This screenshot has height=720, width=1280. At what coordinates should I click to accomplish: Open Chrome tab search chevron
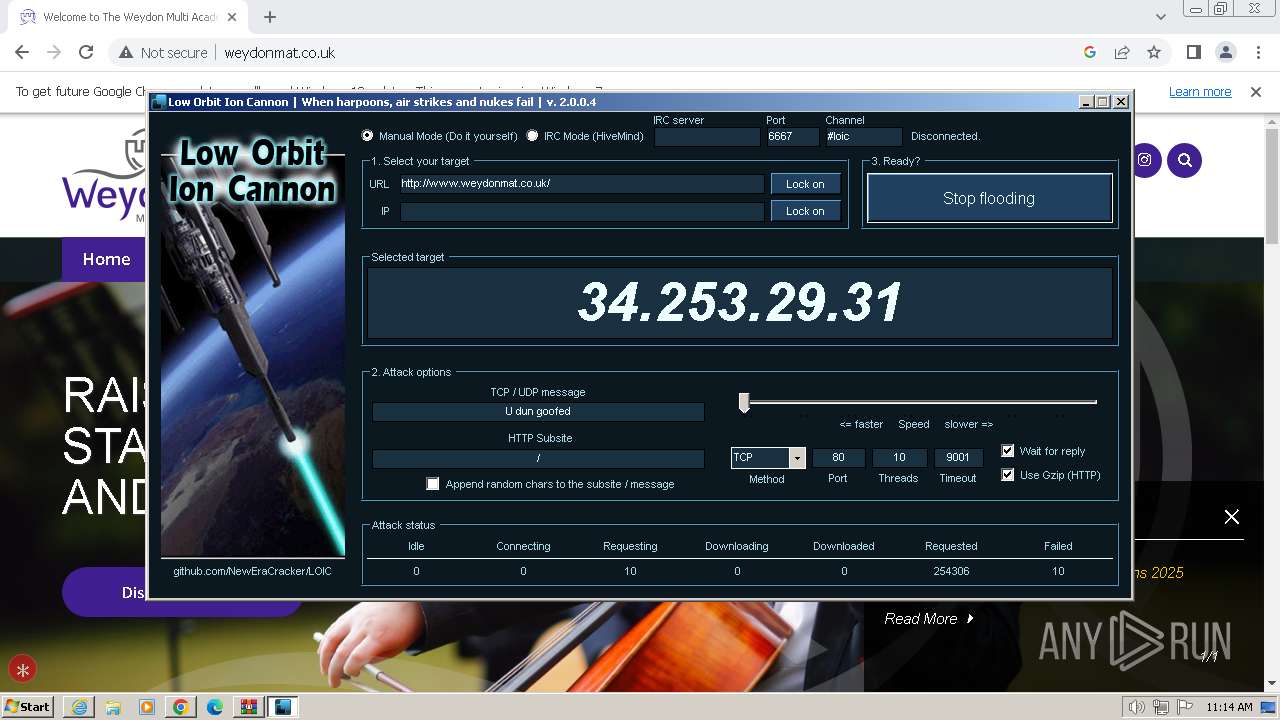coord(1161,17)
